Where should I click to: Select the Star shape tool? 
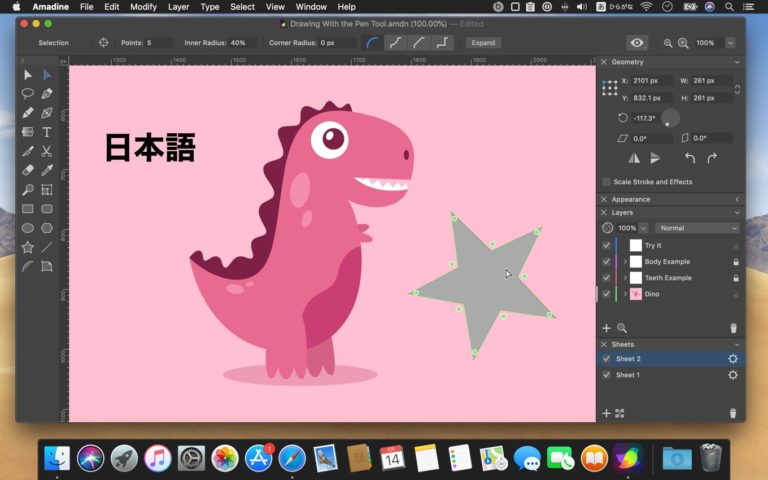[x=28, y=247]
